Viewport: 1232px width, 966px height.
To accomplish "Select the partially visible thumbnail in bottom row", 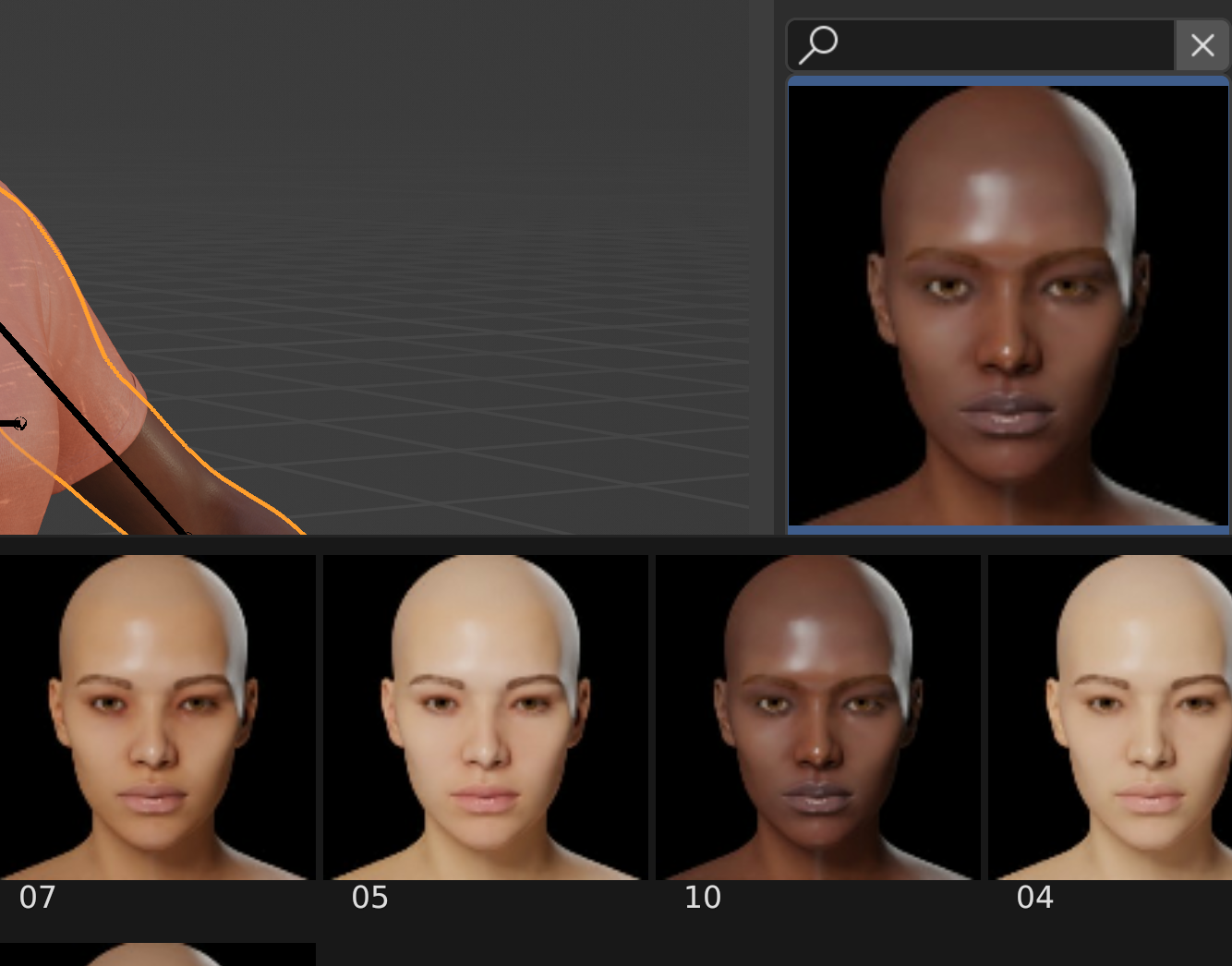I will 157,955.
